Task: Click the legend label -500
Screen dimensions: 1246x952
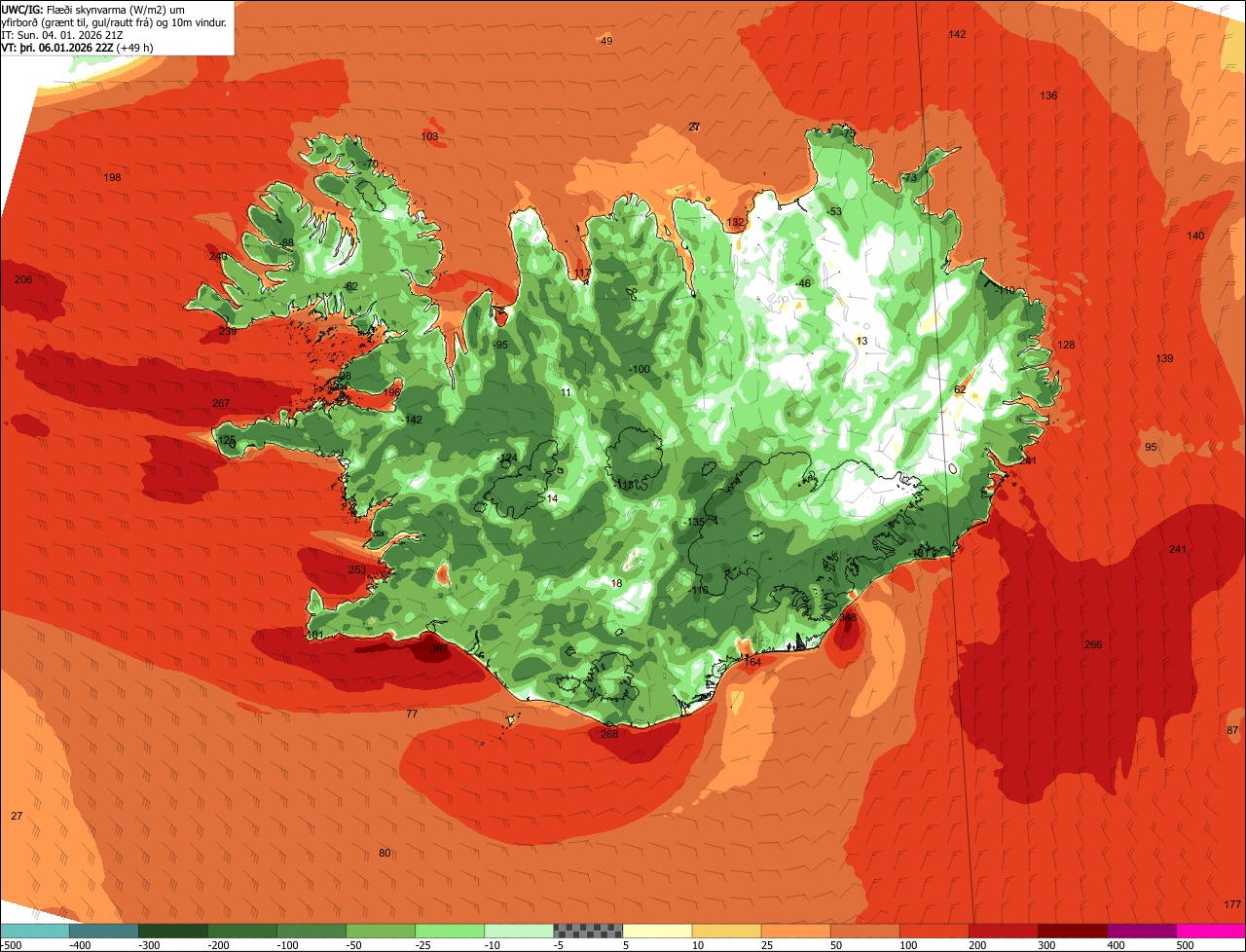Action: (x=12, y=945)
